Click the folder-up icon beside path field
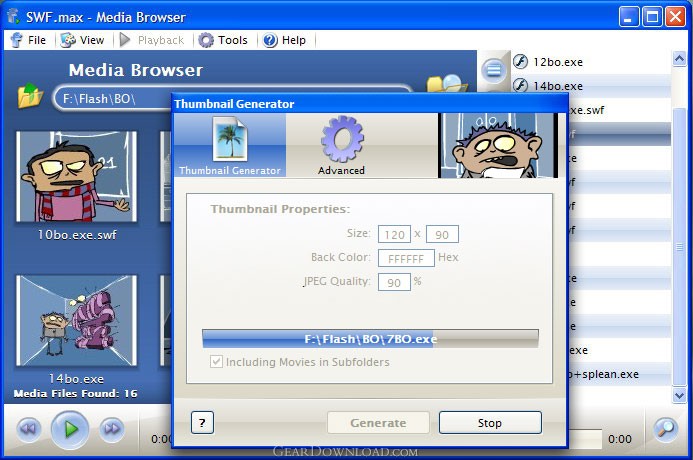The height and width of the screenshot is (460, 693). click(30, 95)
